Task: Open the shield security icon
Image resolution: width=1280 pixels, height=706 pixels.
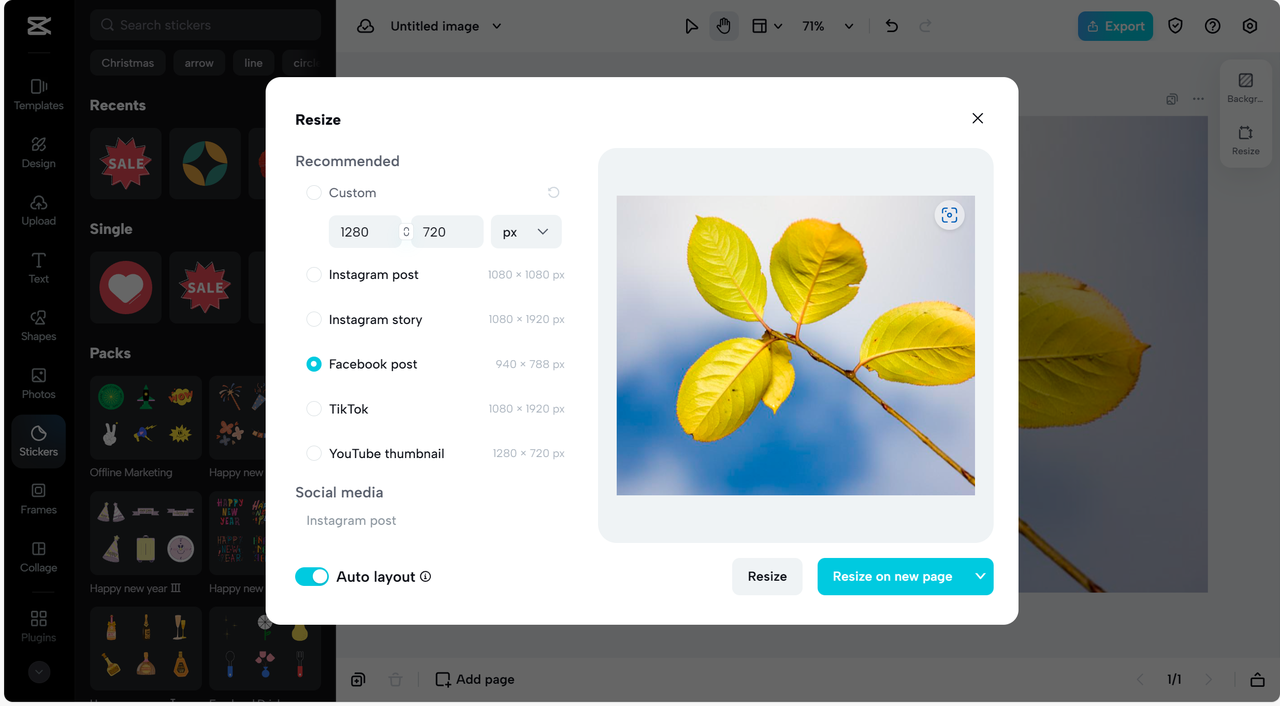Action: click(1176, 26)
